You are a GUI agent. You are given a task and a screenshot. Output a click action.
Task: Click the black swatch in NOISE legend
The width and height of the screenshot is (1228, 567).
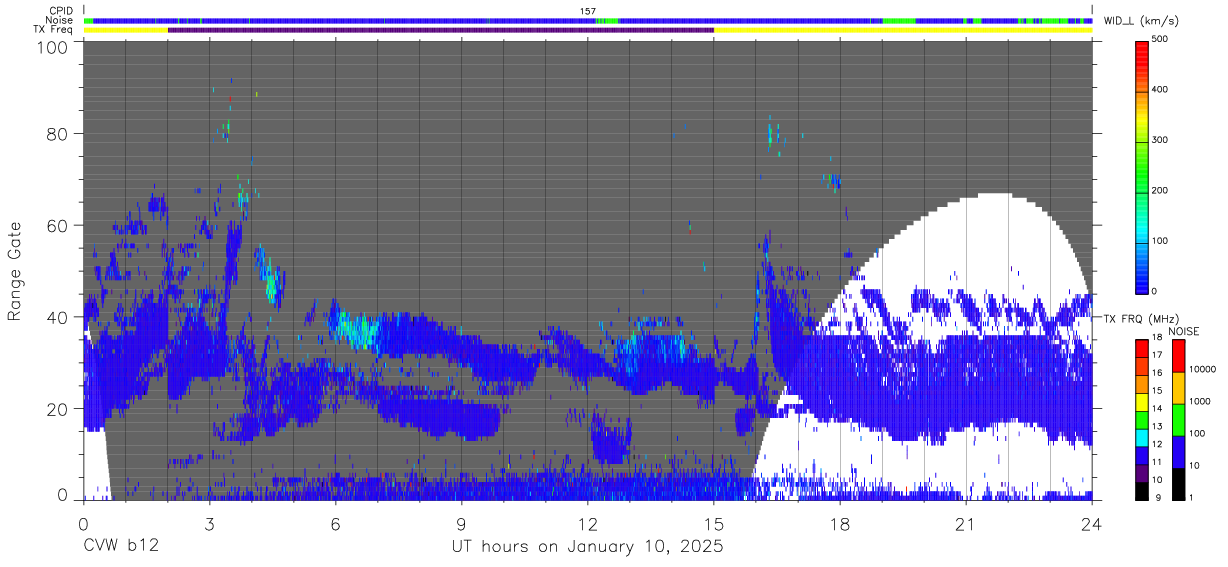tap(1177, 484)
